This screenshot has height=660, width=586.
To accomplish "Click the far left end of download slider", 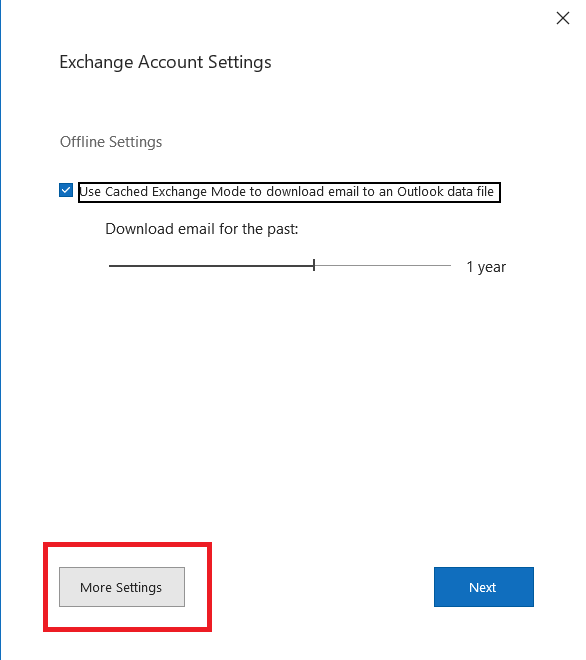I will point(111,266).
